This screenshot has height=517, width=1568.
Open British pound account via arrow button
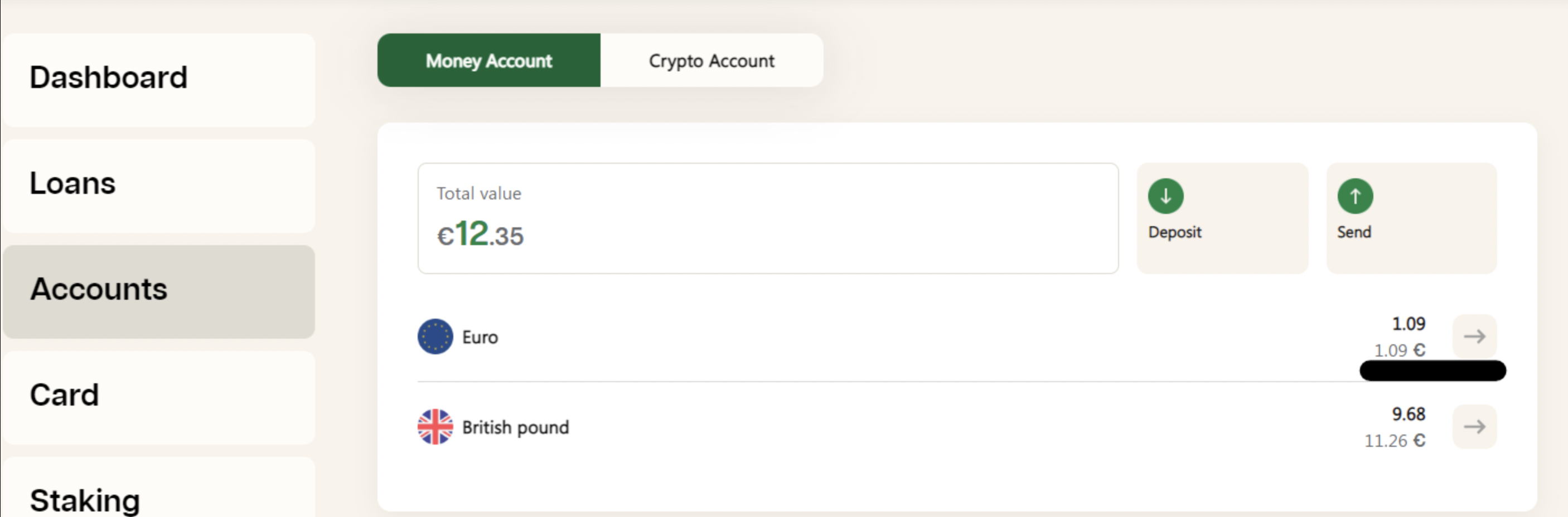[1474, 426]
